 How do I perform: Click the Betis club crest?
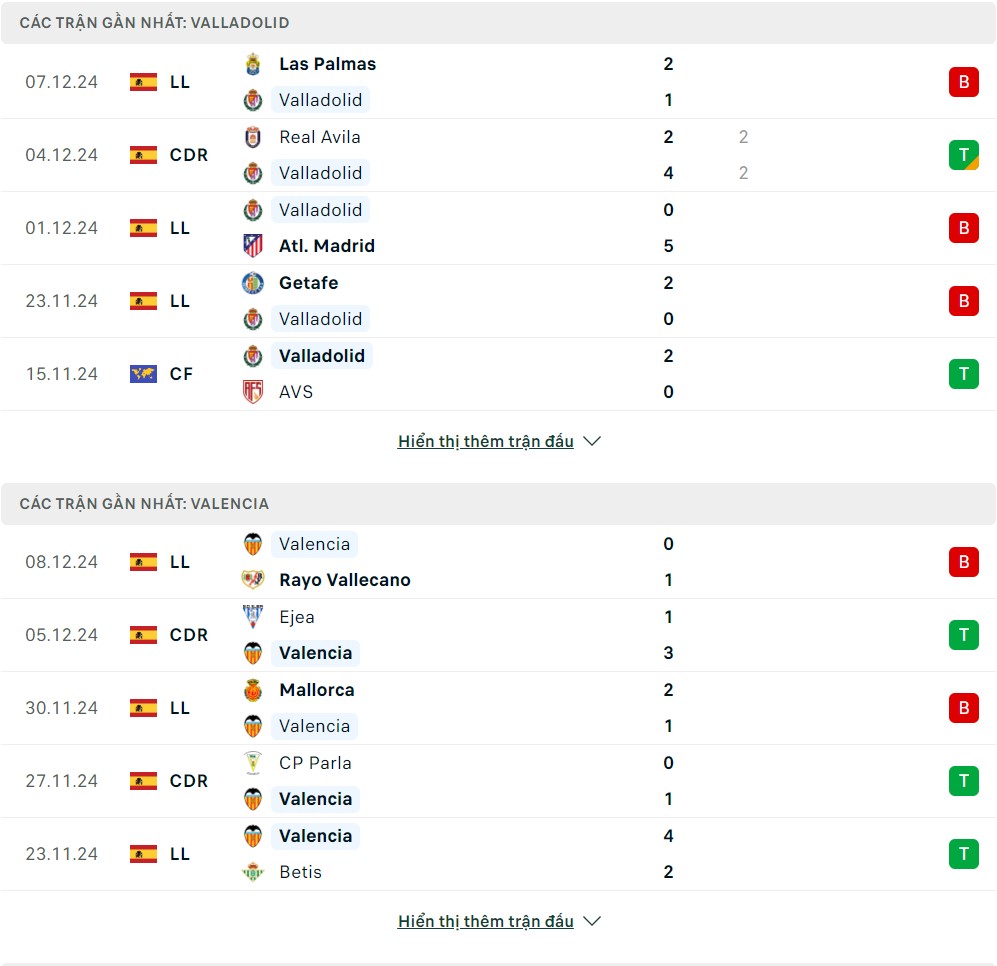click(x=253, y=872)
